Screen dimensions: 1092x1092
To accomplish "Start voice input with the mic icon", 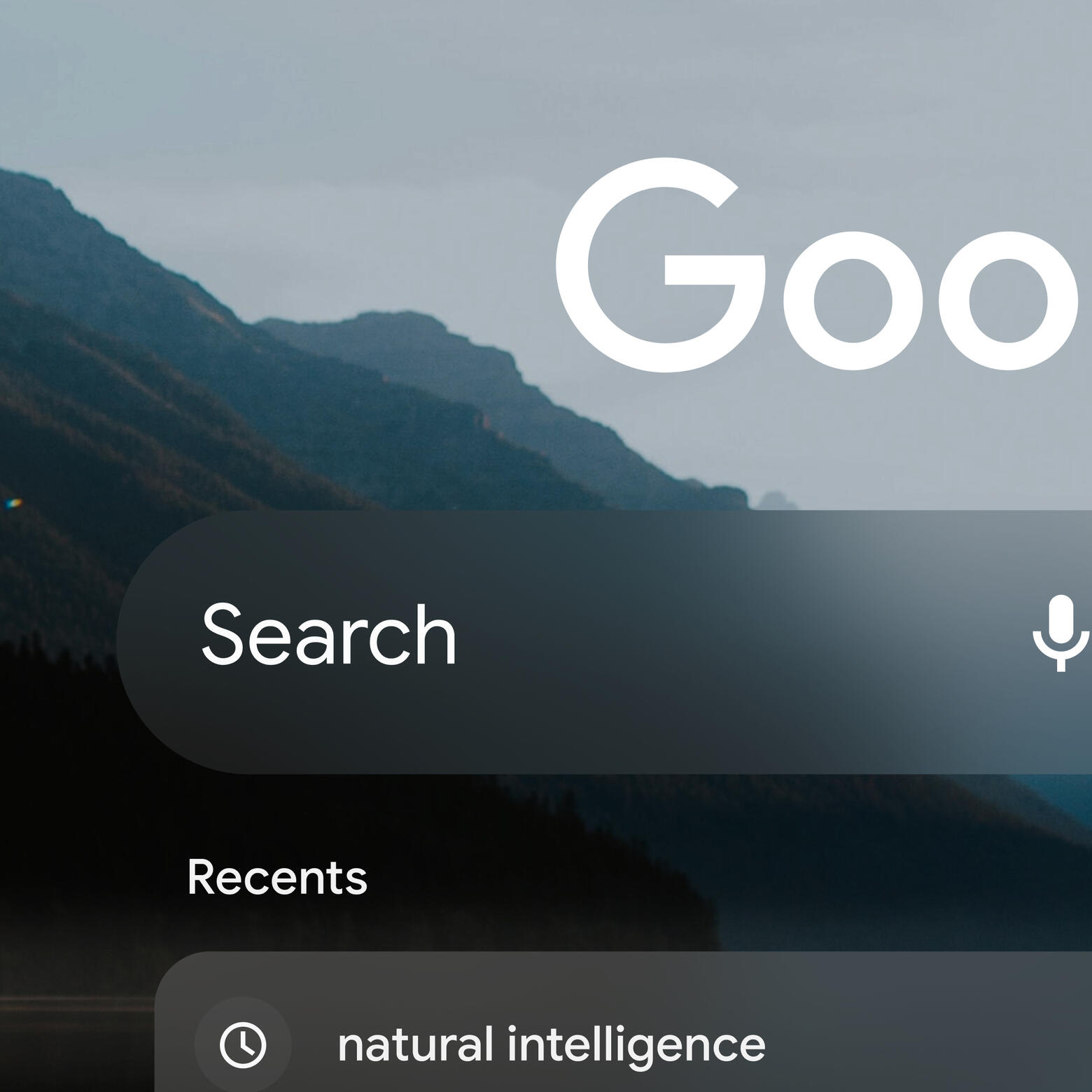I will tap(1060, 633).
